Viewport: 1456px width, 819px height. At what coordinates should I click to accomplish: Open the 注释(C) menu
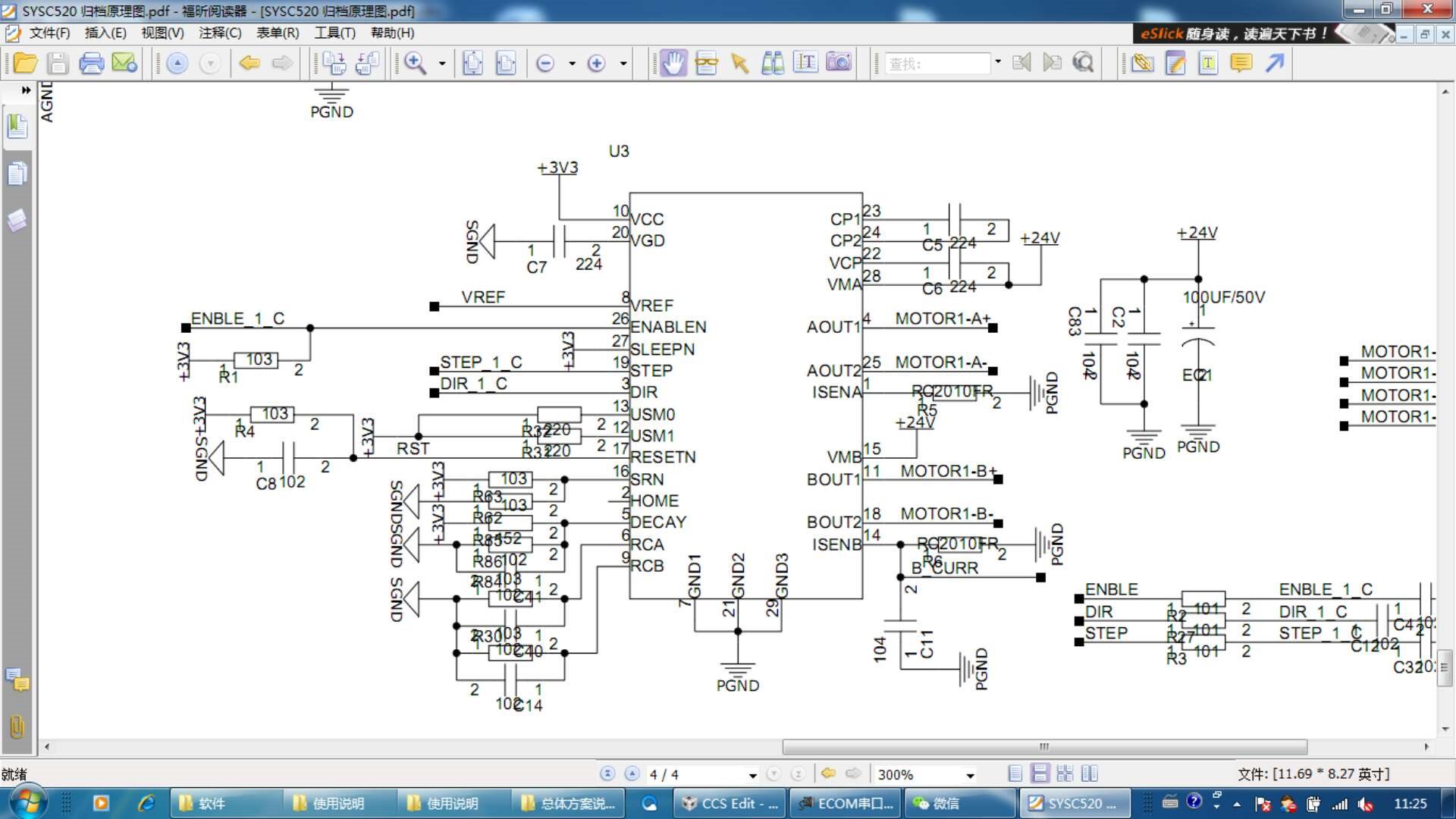[x=220, y=33]
